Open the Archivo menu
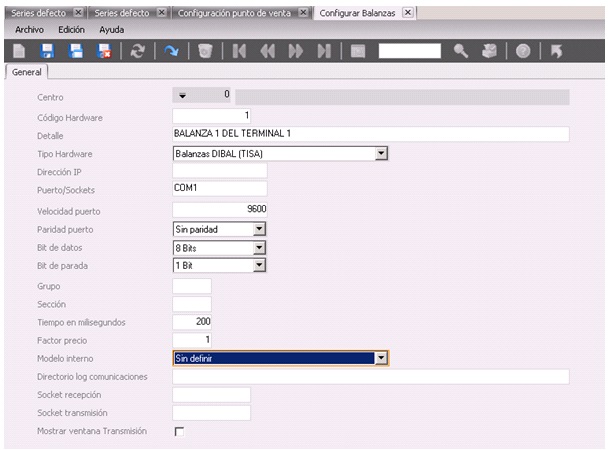The width and height of the screenshot is (612, 450). tap(31, 30)
